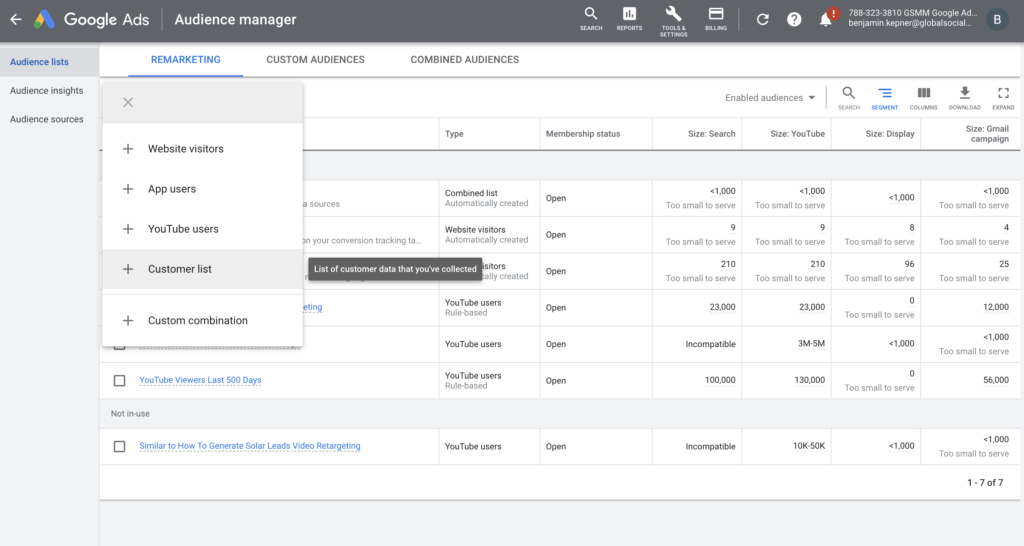The image size is (1024, 546).
Task: Open Audience sources in sidebar
Action: coord(46,120)
